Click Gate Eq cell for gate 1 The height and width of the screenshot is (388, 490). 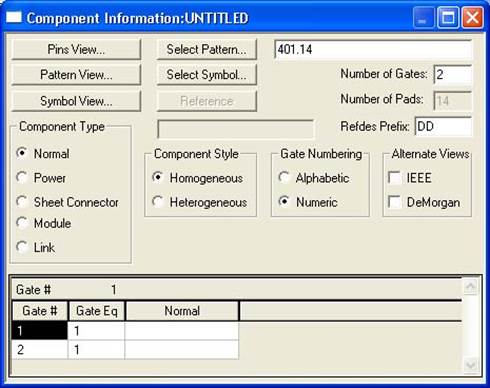pos(96,331)
